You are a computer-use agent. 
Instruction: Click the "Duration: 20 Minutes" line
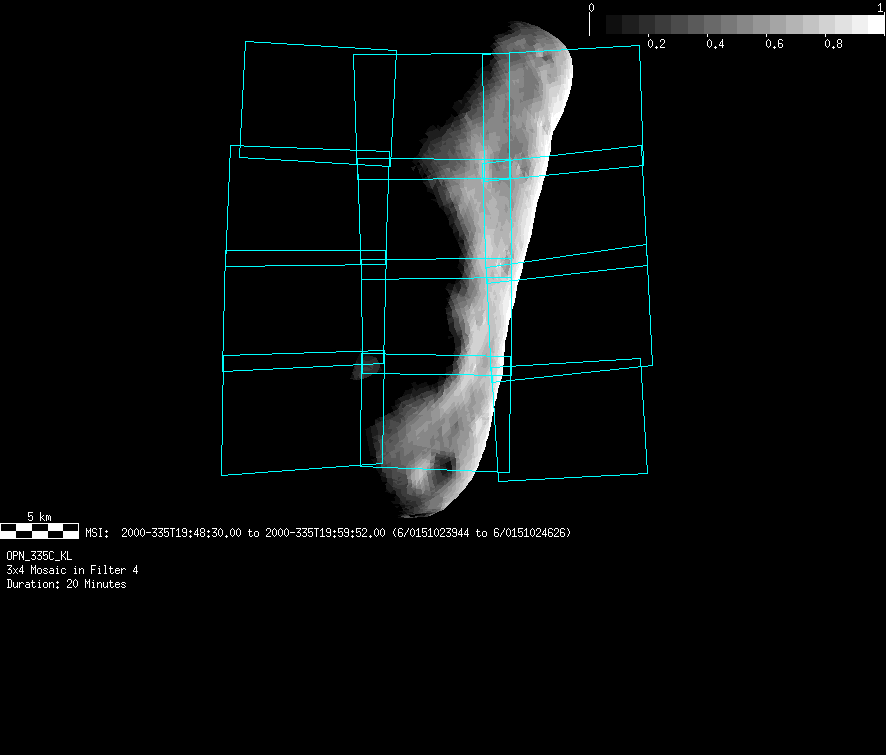click(x=66, y=584)
